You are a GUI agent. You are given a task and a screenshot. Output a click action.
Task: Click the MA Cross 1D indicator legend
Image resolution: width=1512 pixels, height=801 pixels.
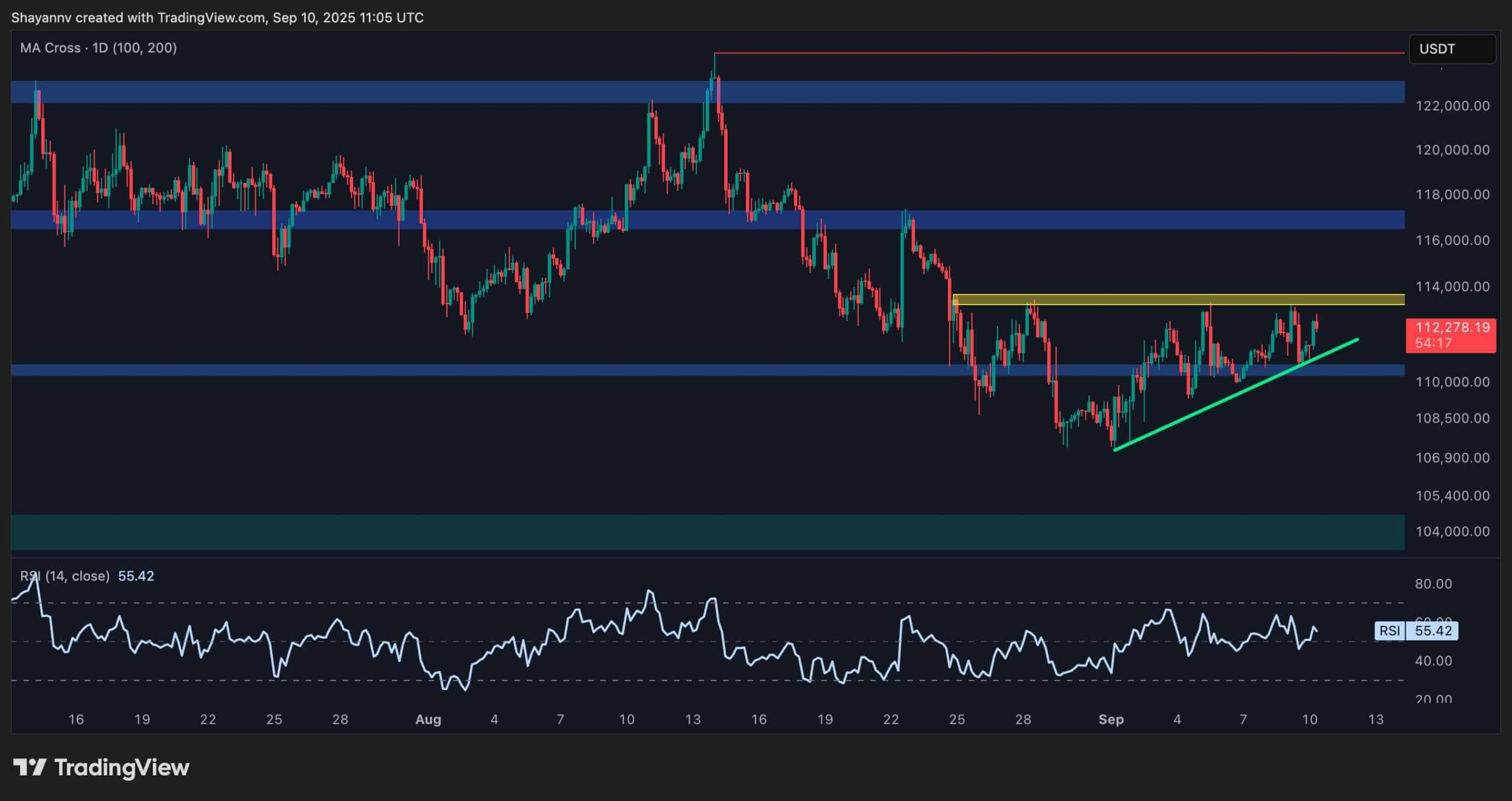click(x=98, y=48)
